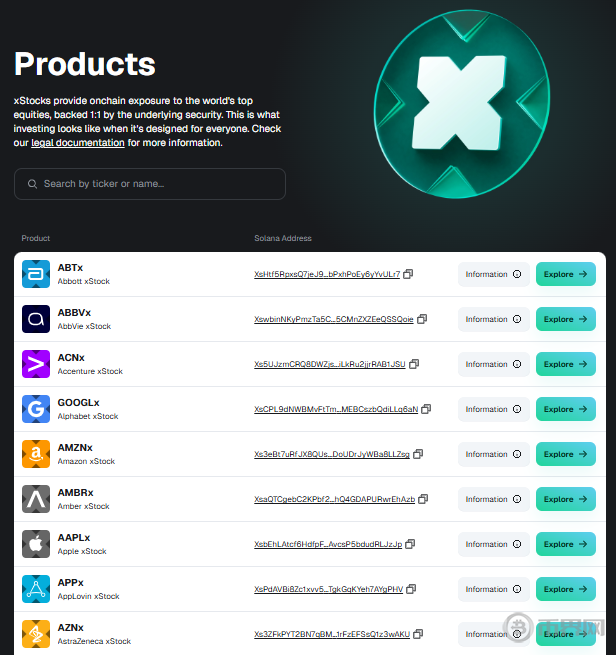Screen dimensions: 616x655
Task: Copy the AZNx Solana address
Action: [x=418, y=634]
